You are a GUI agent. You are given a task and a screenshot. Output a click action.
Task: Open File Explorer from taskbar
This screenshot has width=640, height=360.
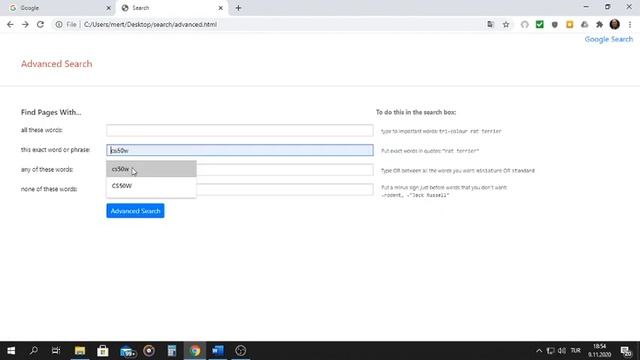click(80, 351)
